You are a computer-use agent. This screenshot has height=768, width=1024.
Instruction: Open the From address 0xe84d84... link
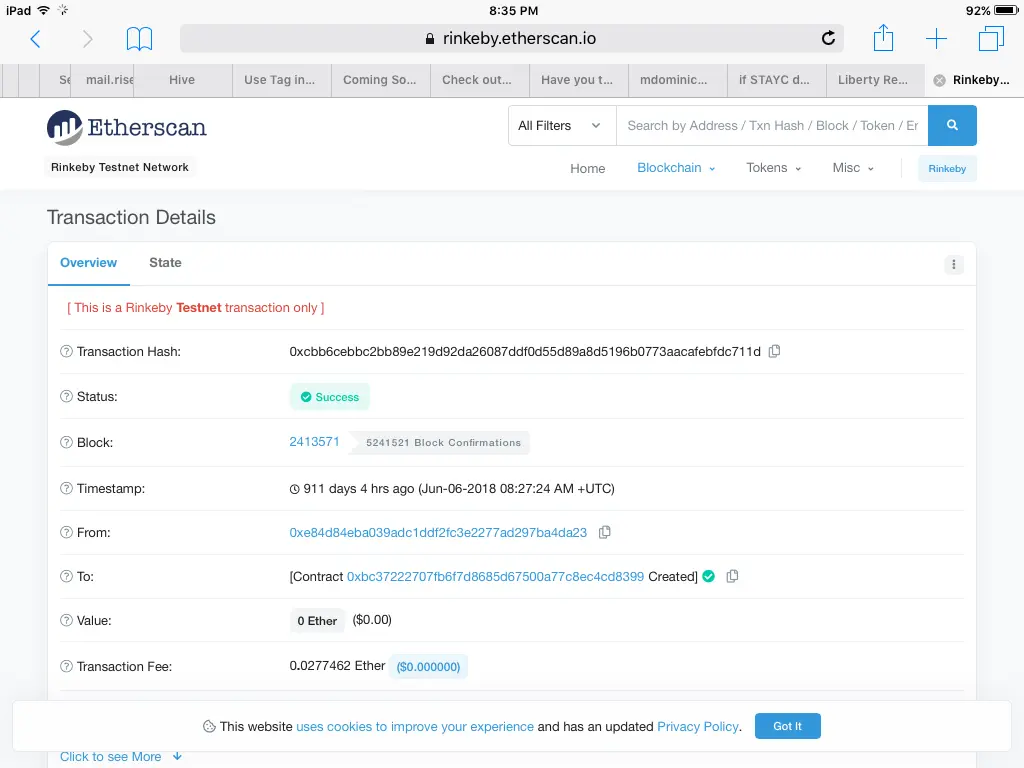coord(438,532)
